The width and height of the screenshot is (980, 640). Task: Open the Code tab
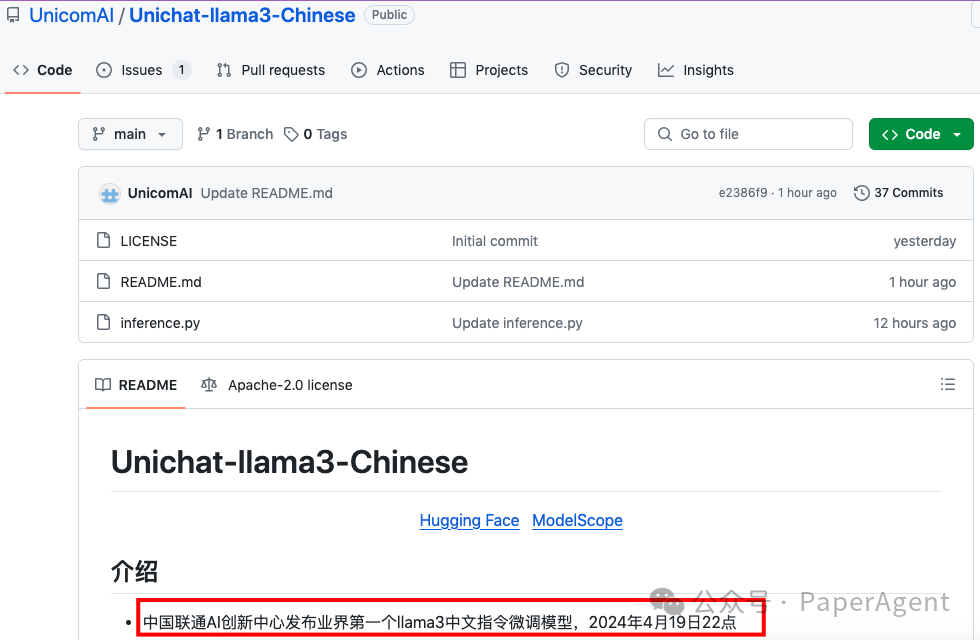click(42, 70)
